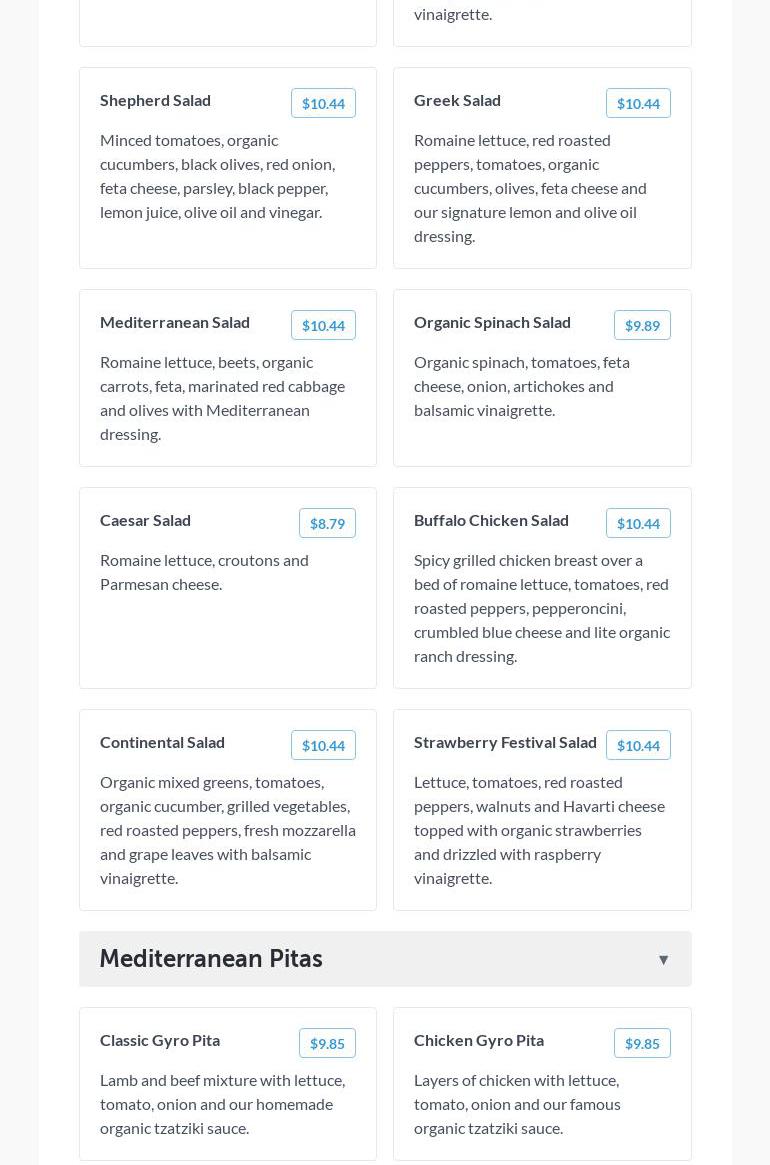
Task: Click Strawberry Festival Salad price button
Action: (x=638, y=745)
